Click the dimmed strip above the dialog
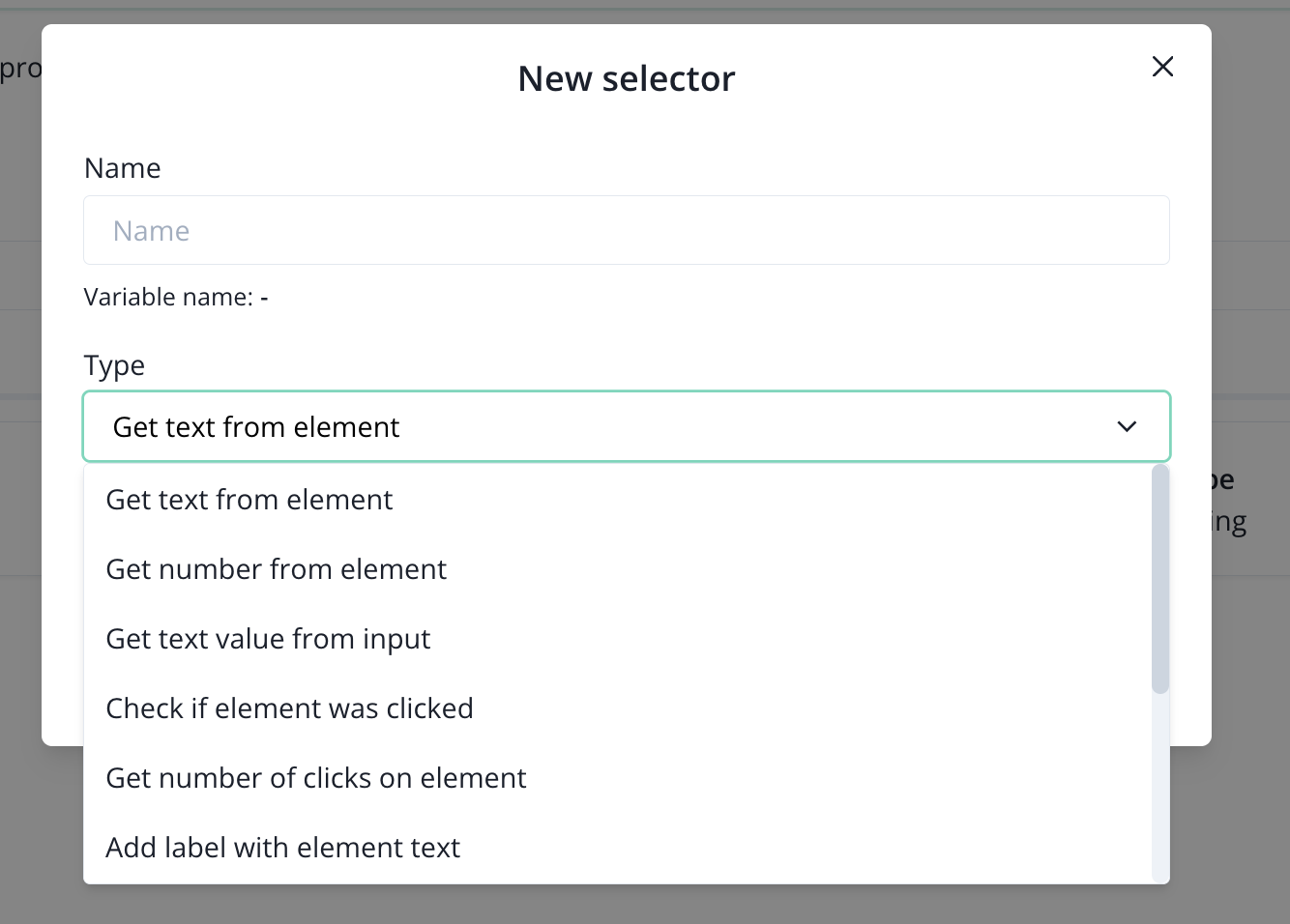Screen dimensions: 1290x924 coord(638,14)
